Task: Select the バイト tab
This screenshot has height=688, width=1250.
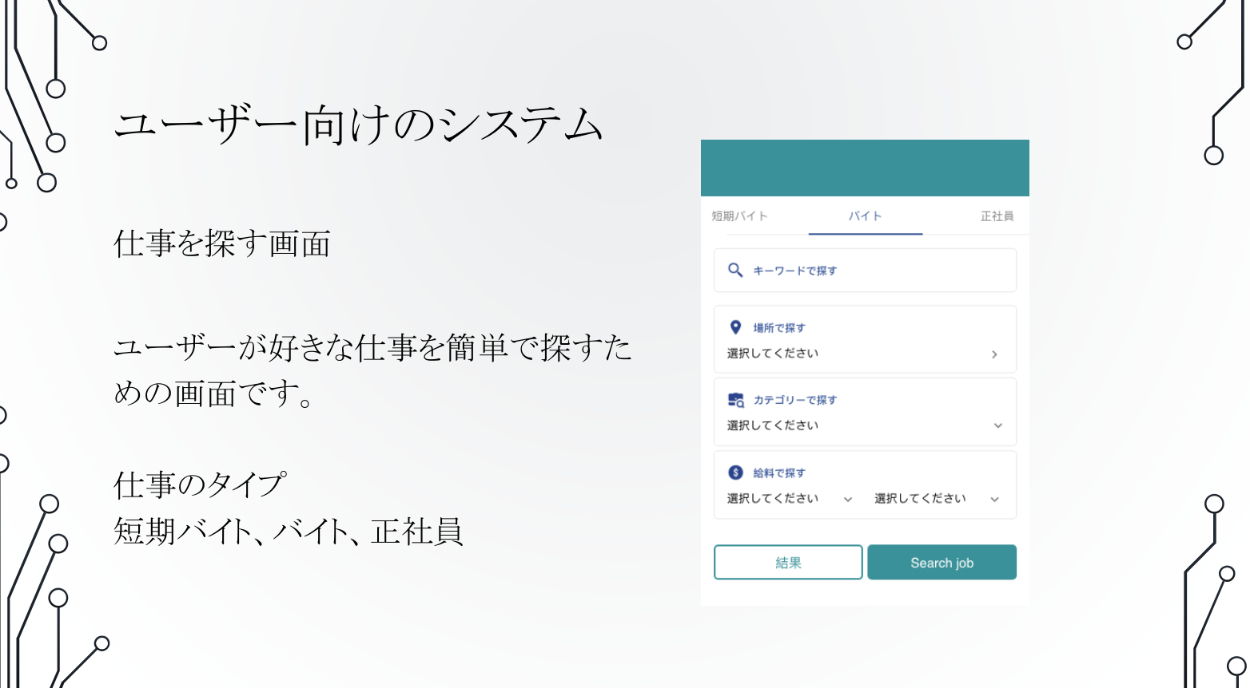Action: [865, 216]
